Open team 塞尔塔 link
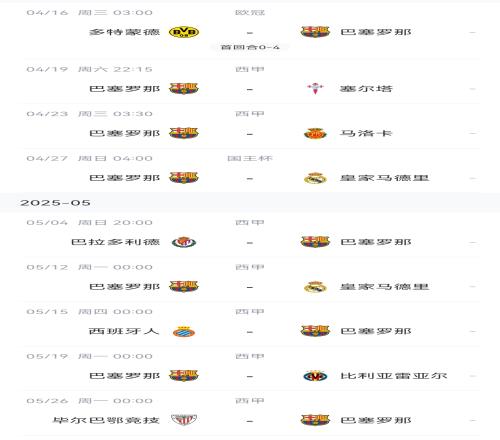 tap(366, 89)
